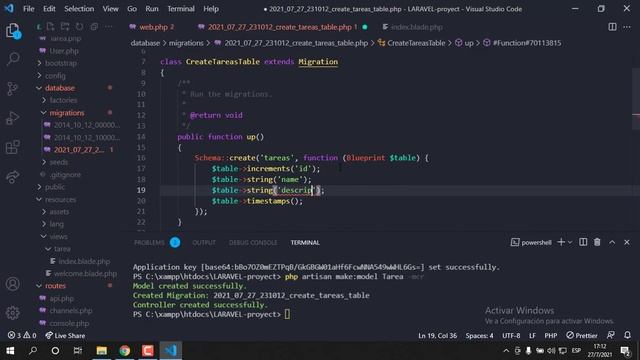Open editor More Actions ellipsis
This screenshot has width=640, height=360.
[x=627, y=27]
